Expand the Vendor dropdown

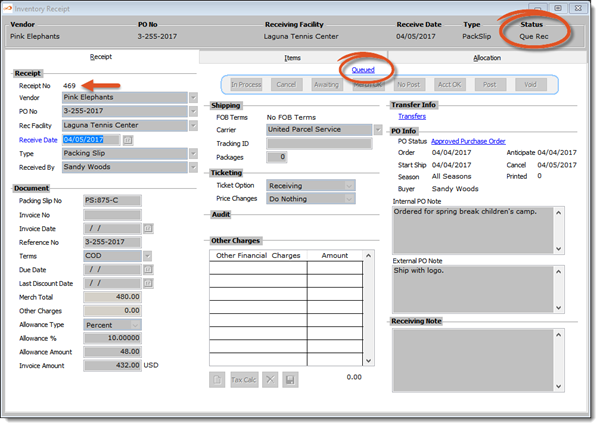pos(194,98)
